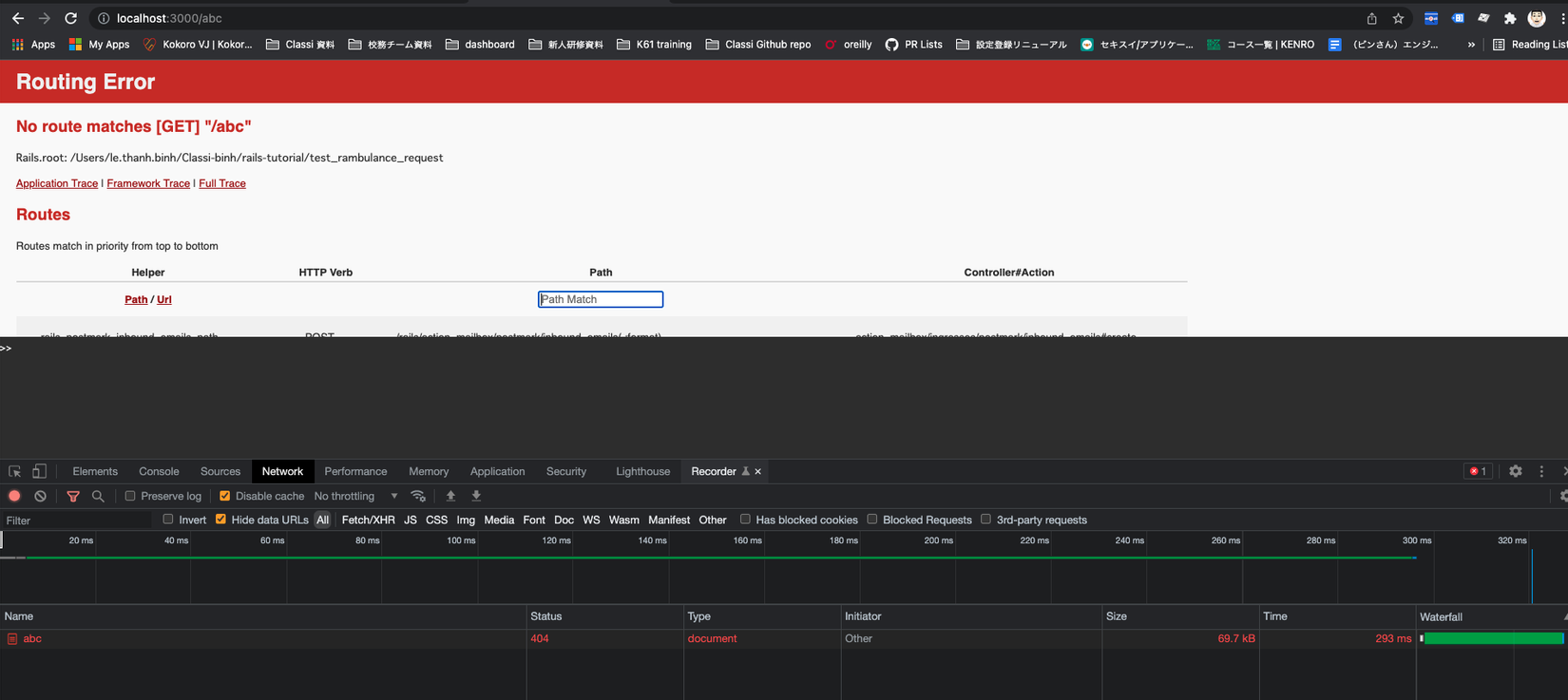Open the Framework Trace link
1568x700 pixels.
click(x=148, y=183)
